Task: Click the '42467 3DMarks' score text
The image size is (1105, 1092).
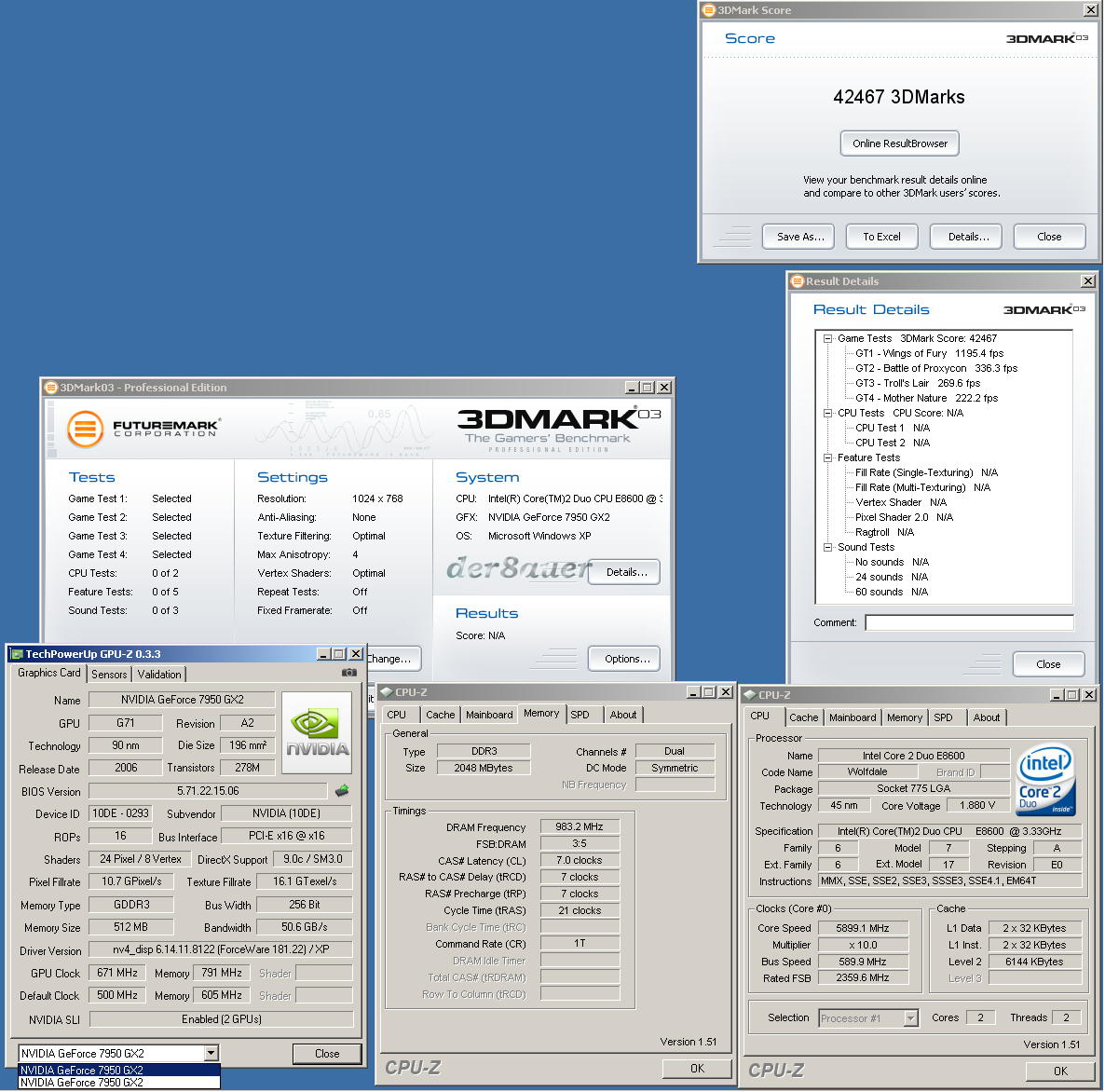Action: pyautogui.click(x=898, y=97)
